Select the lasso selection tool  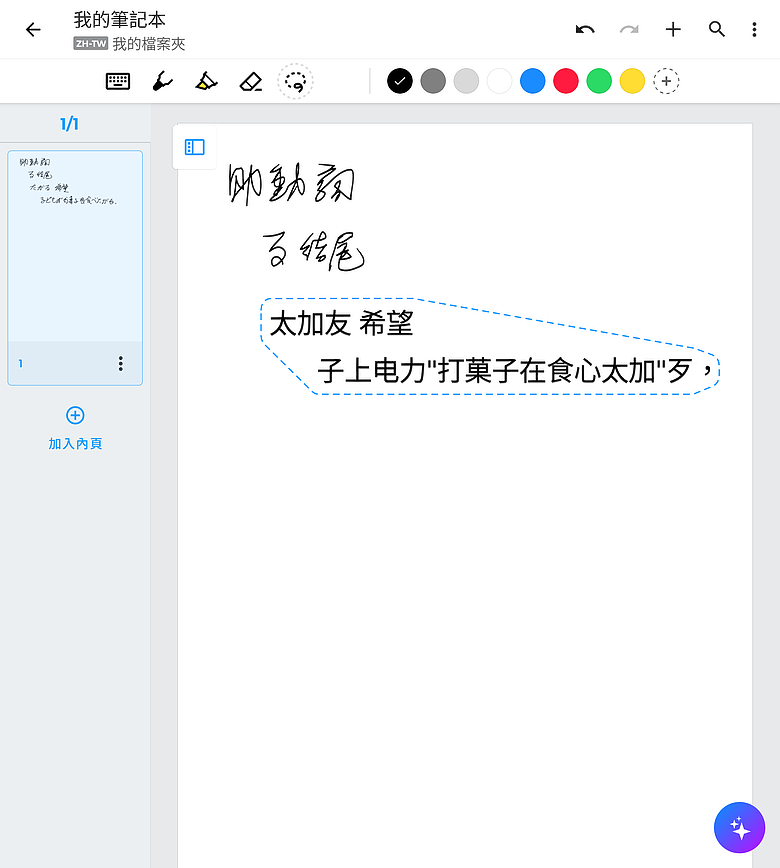(x=296, y=81)
